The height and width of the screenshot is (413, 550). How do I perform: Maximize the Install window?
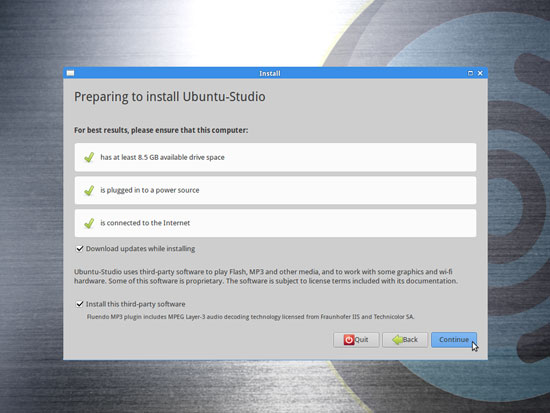pyautogui.click(x=470, y=73)
